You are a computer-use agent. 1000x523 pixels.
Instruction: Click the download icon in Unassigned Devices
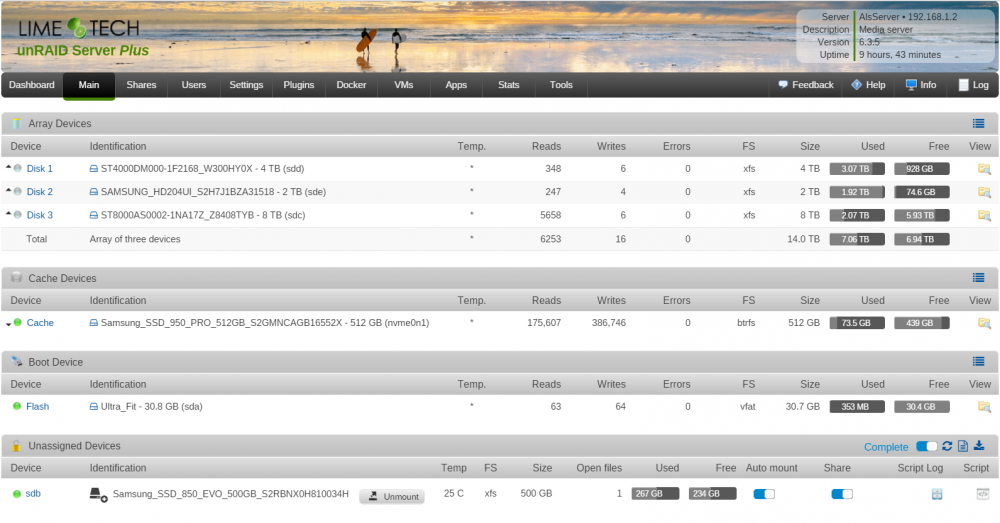(x=979, y=446)
